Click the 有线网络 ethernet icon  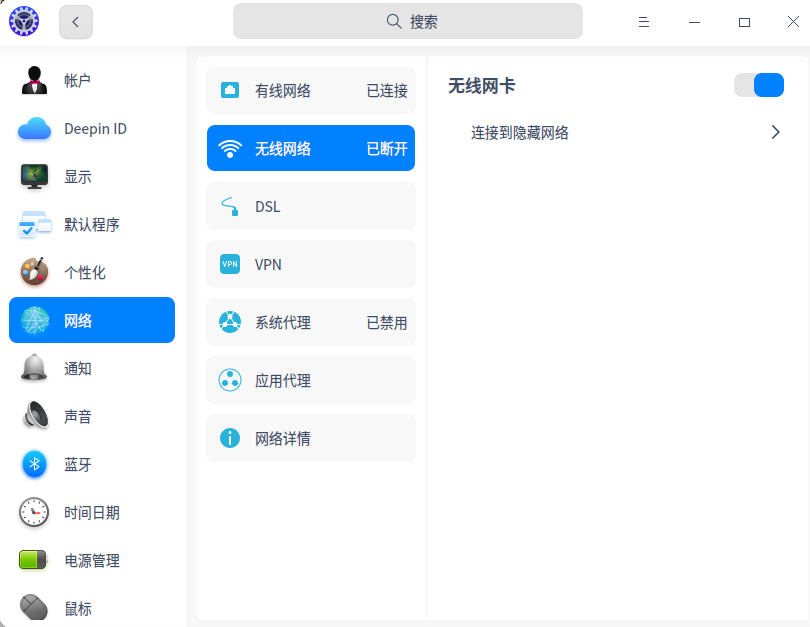(x=230, y=90)
